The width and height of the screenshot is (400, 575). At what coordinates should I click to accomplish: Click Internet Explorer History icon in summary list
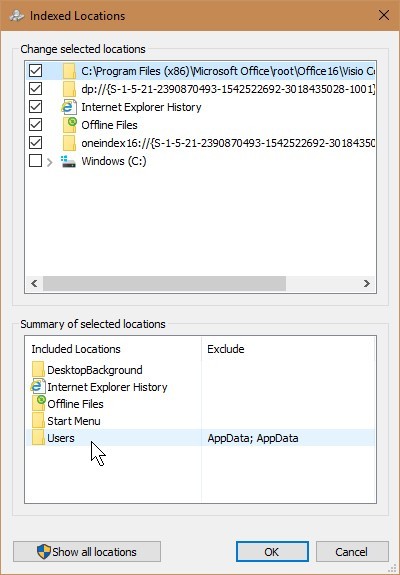[37, 387]
